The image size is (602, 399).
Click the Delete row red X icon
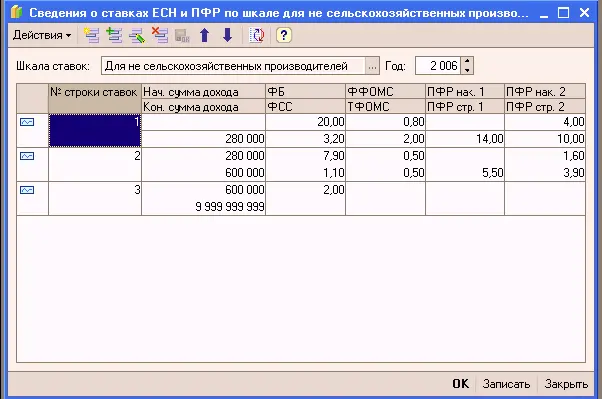coord(160,35)
